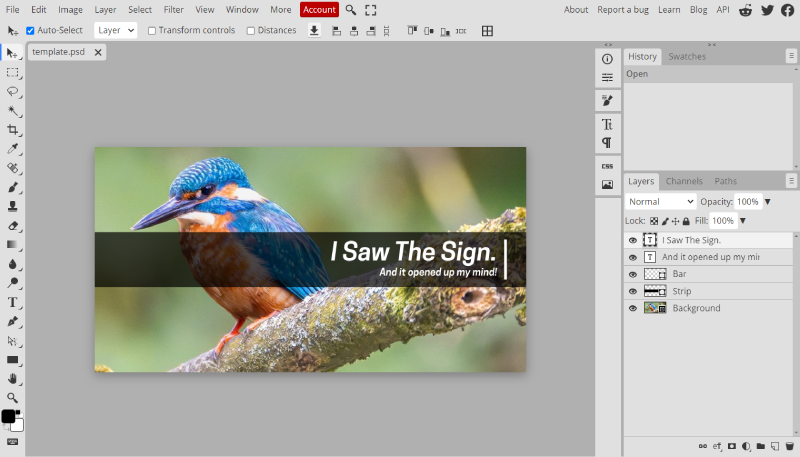Open the Learn link
800x457 pixels.
click(669, 10)
